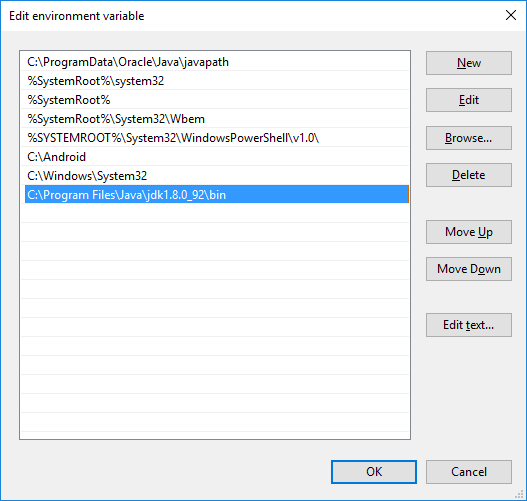
Task: Open the Edit text... view
Action: (469, 325)
